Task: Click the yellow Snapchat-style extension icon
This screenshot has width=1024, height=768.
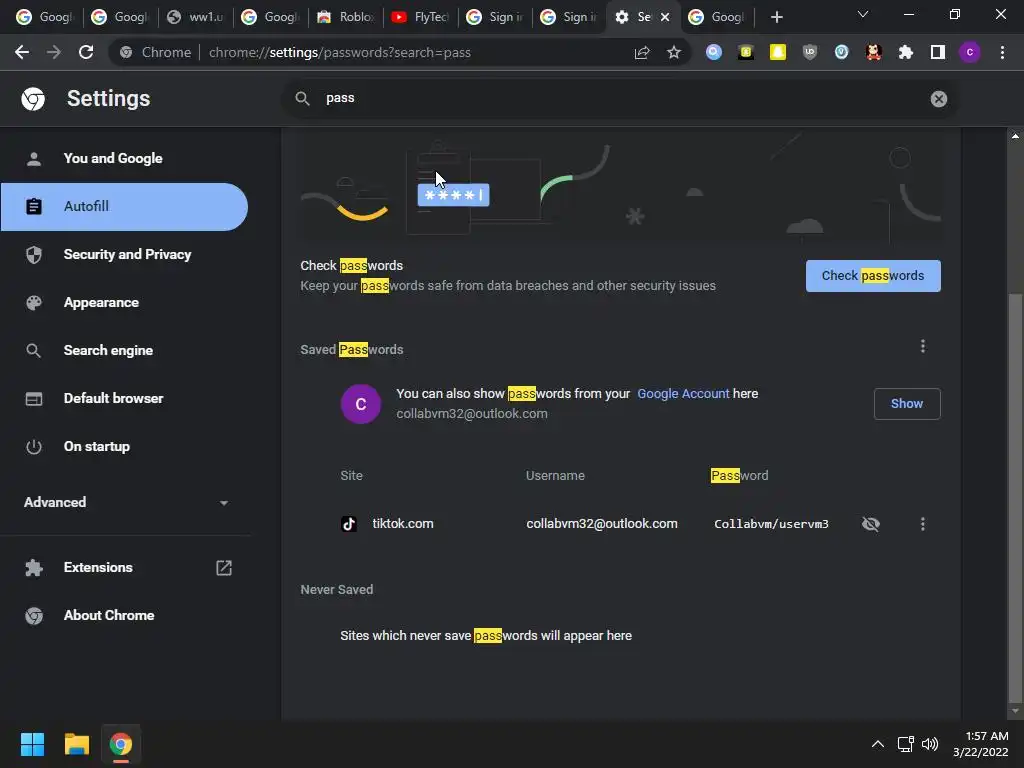Action: pyautogui.click(x=777, y=52)
